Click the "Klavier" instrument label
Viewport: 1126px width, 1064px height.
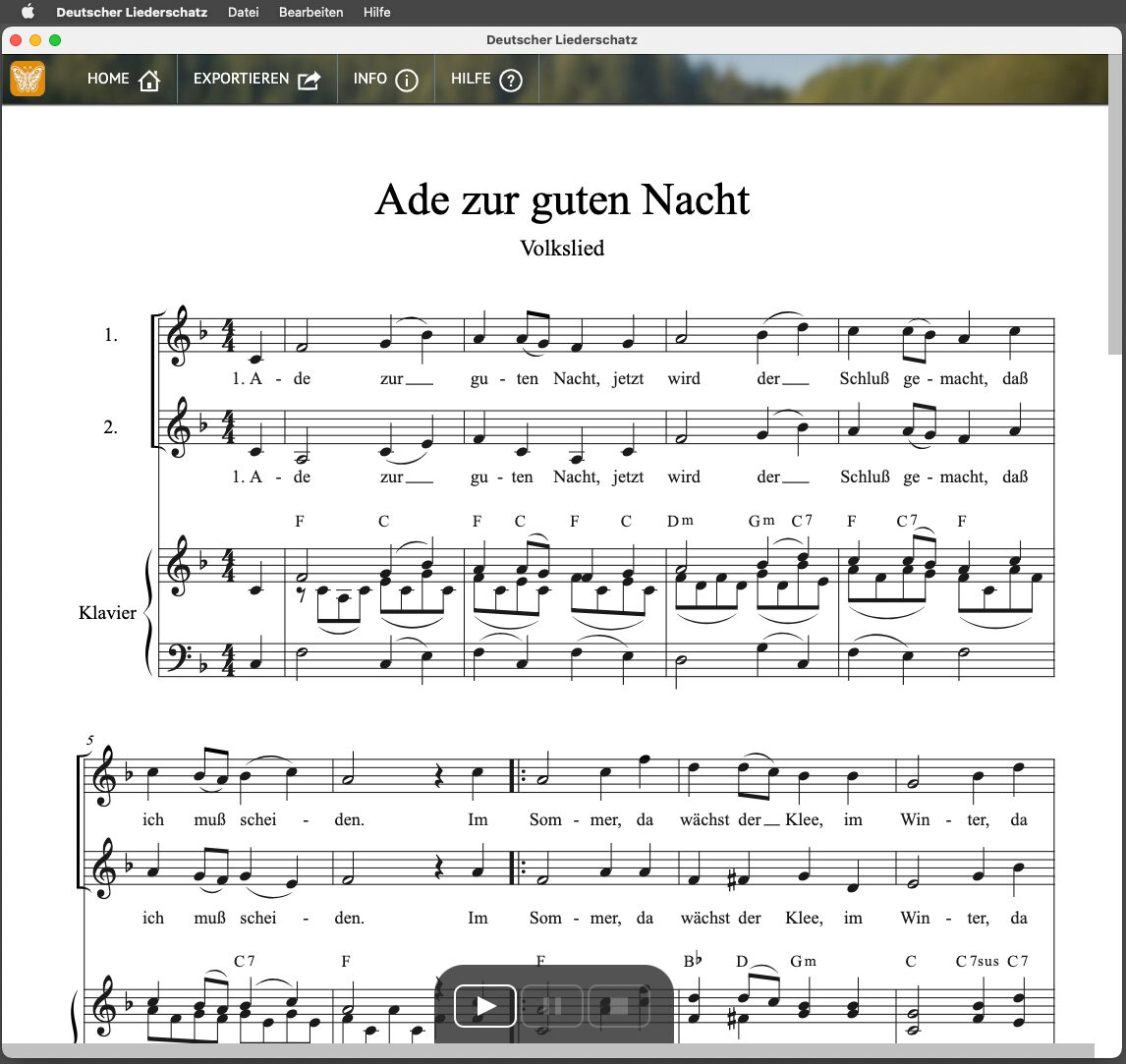[x=107, y=612]
